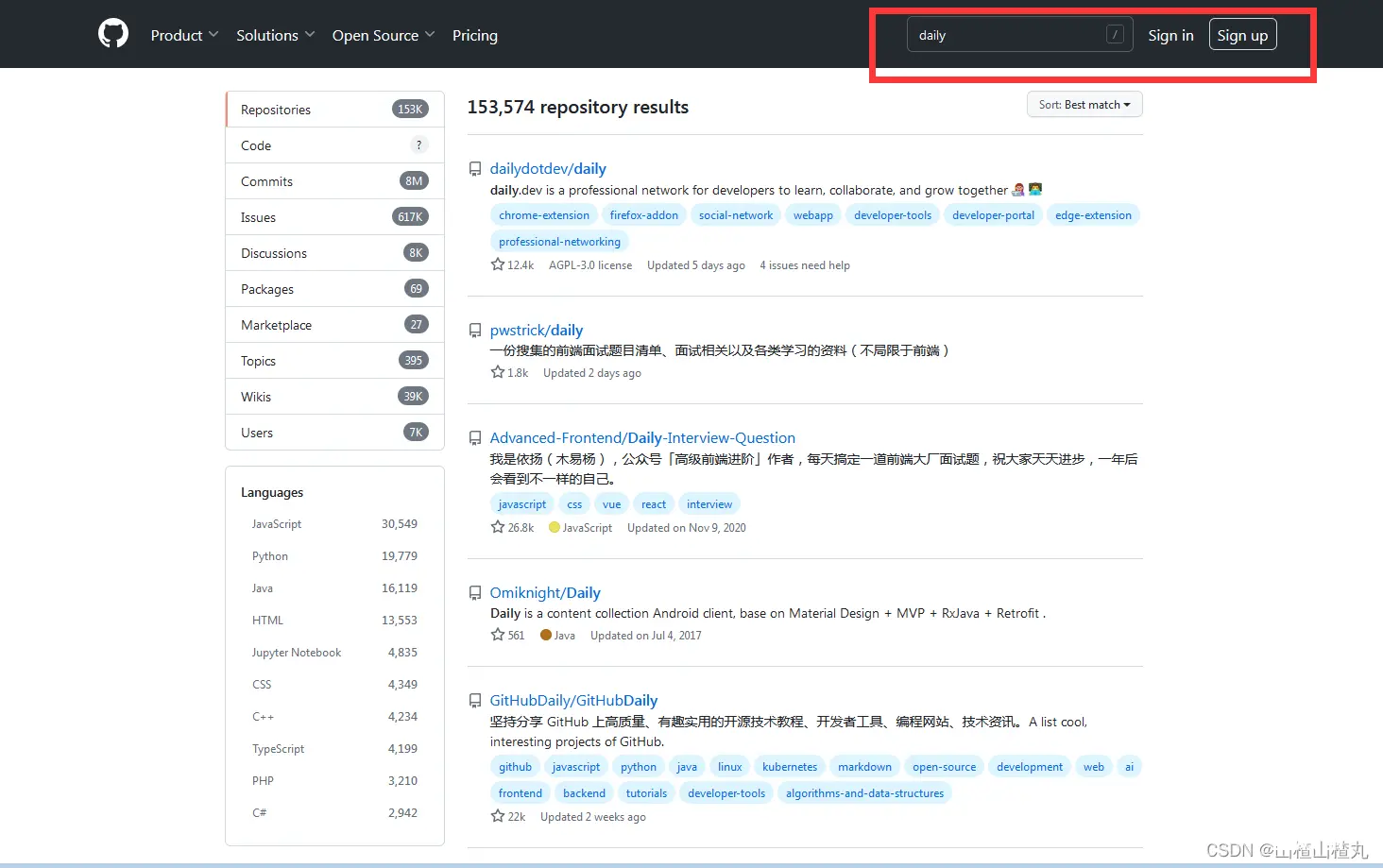Click the algorithms-and-data-structures topic tag
Viewport: 1383px width, 868px height.
[864, 793]
